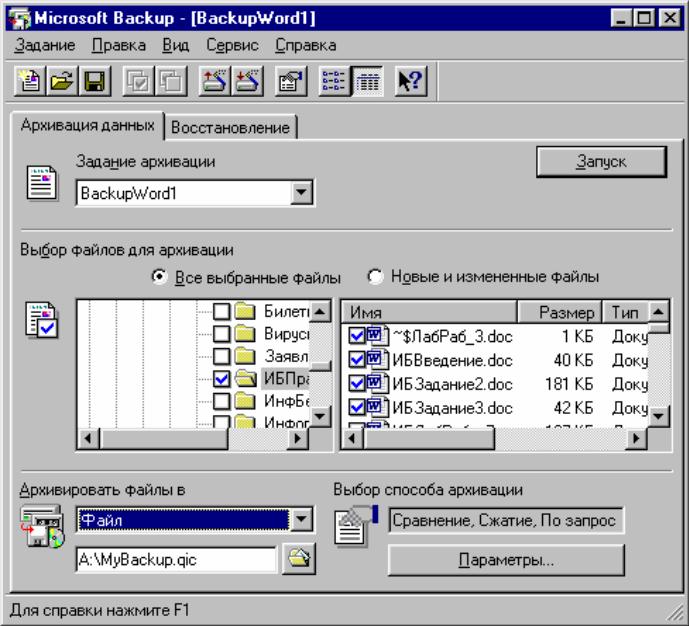Open the BackupWord1 job dropdown
Viewport: 689px width, 626px height.
301,192
